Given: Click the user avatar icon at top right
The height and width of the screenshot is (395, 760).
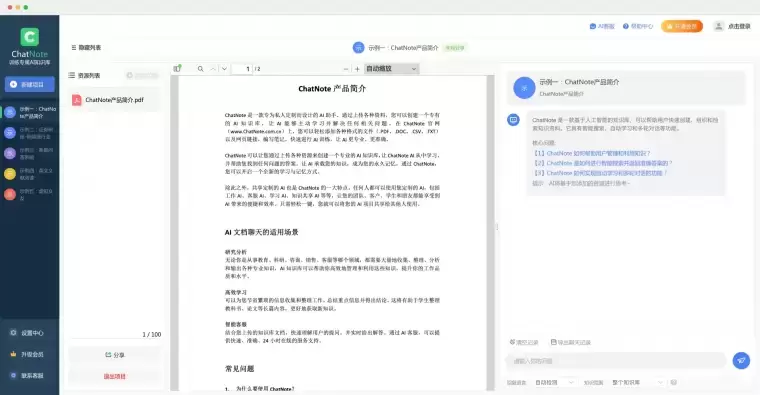Looking at the screenshot, I should click(x=719, y=26).
